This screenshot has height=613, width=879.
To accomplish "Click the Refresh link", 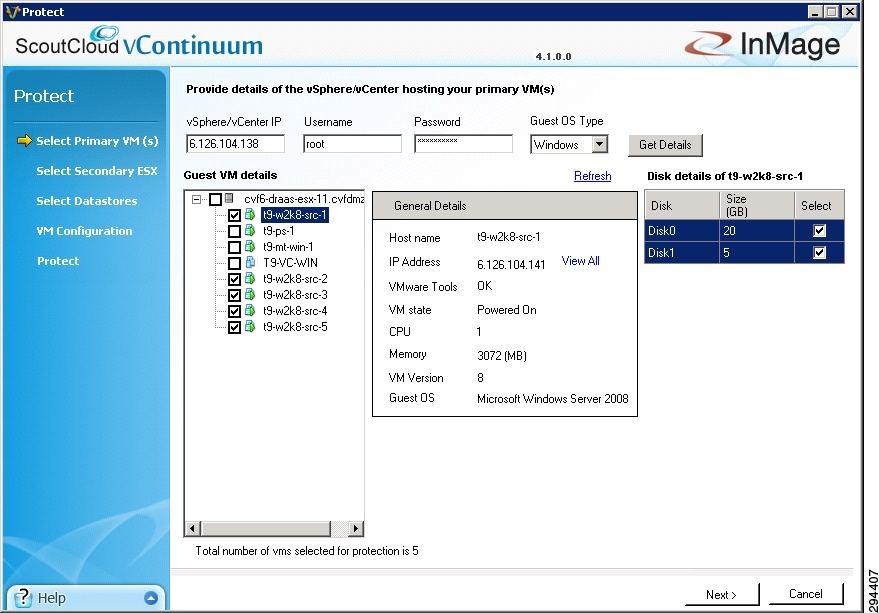I will (592, 176).
